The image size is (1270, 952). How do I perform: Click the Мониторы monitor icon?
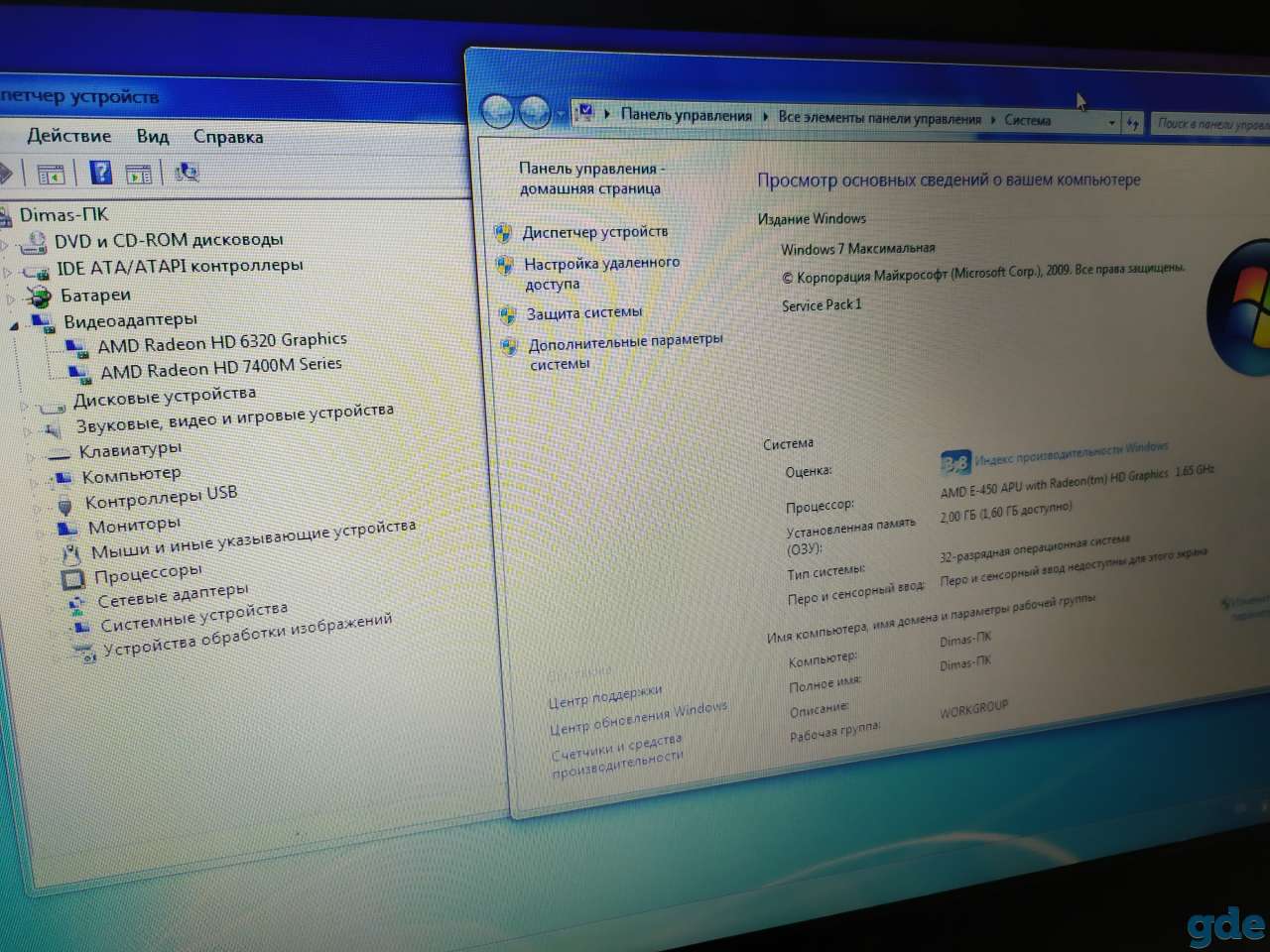(68, 529)
